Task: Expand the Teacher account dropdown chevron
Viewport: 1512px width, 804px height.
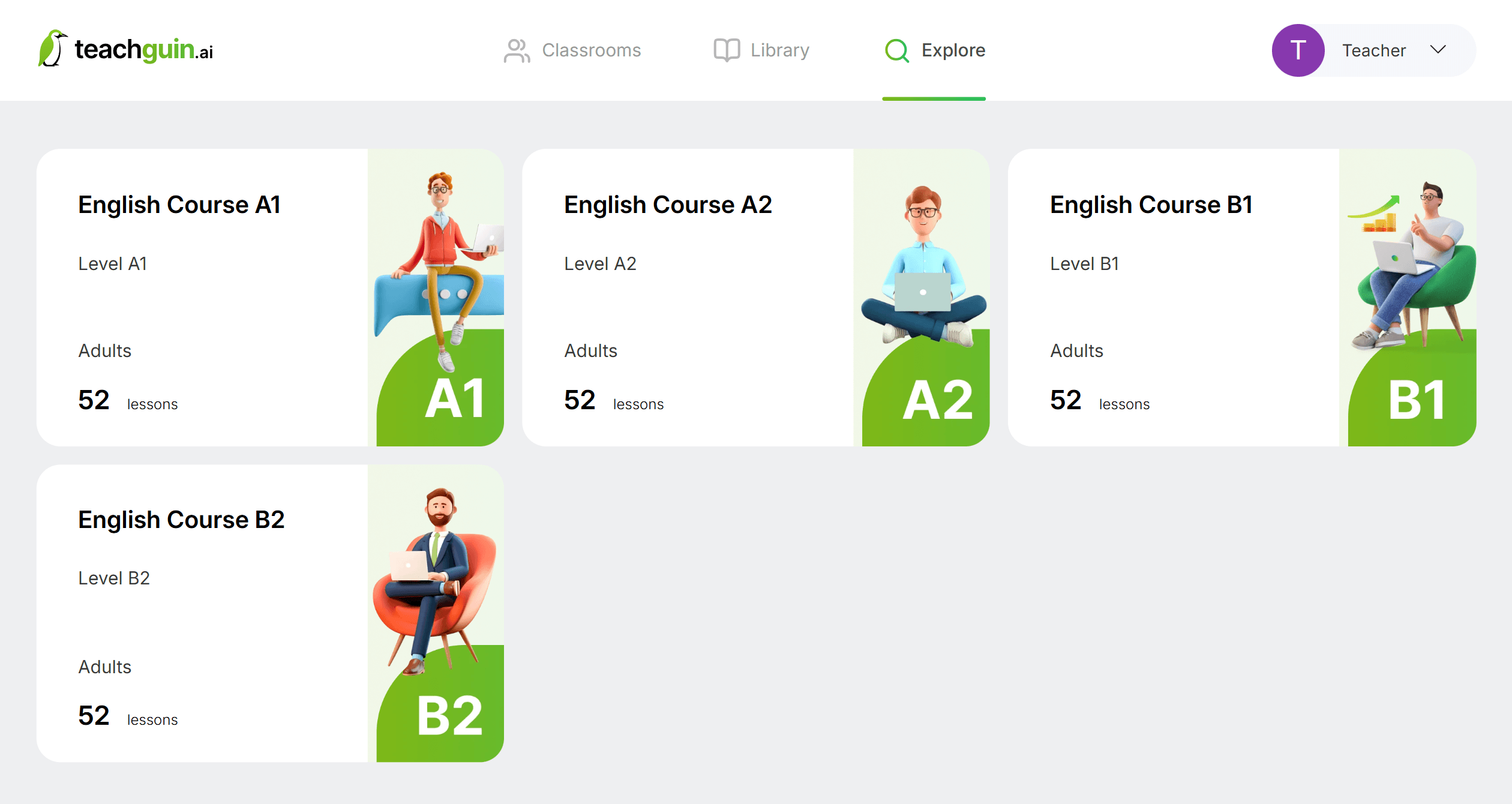Action: click(1438, 50)
